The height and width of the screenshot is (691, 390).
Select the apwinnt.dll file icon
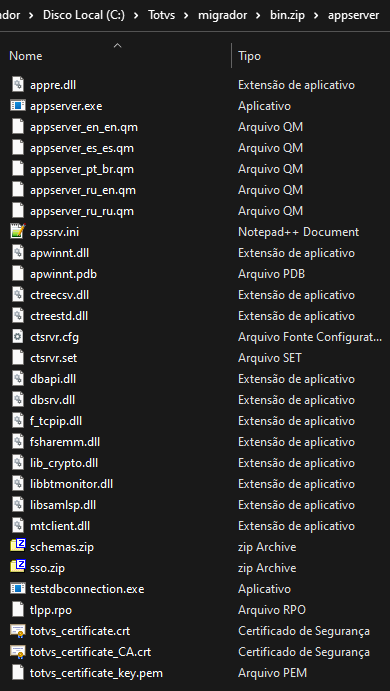tap(18, 253)
